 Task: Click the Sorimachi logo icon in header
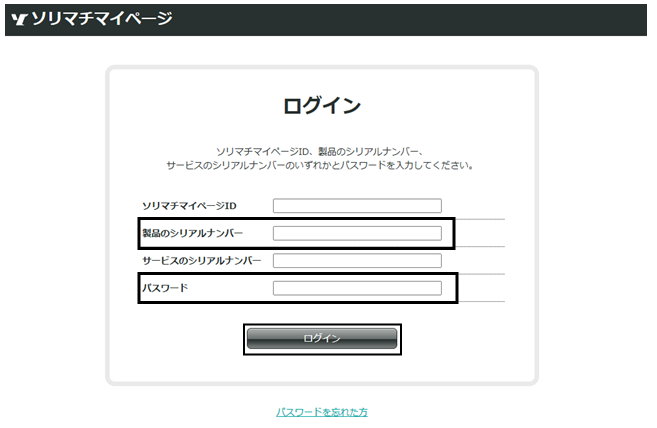[x=19, y=19]
